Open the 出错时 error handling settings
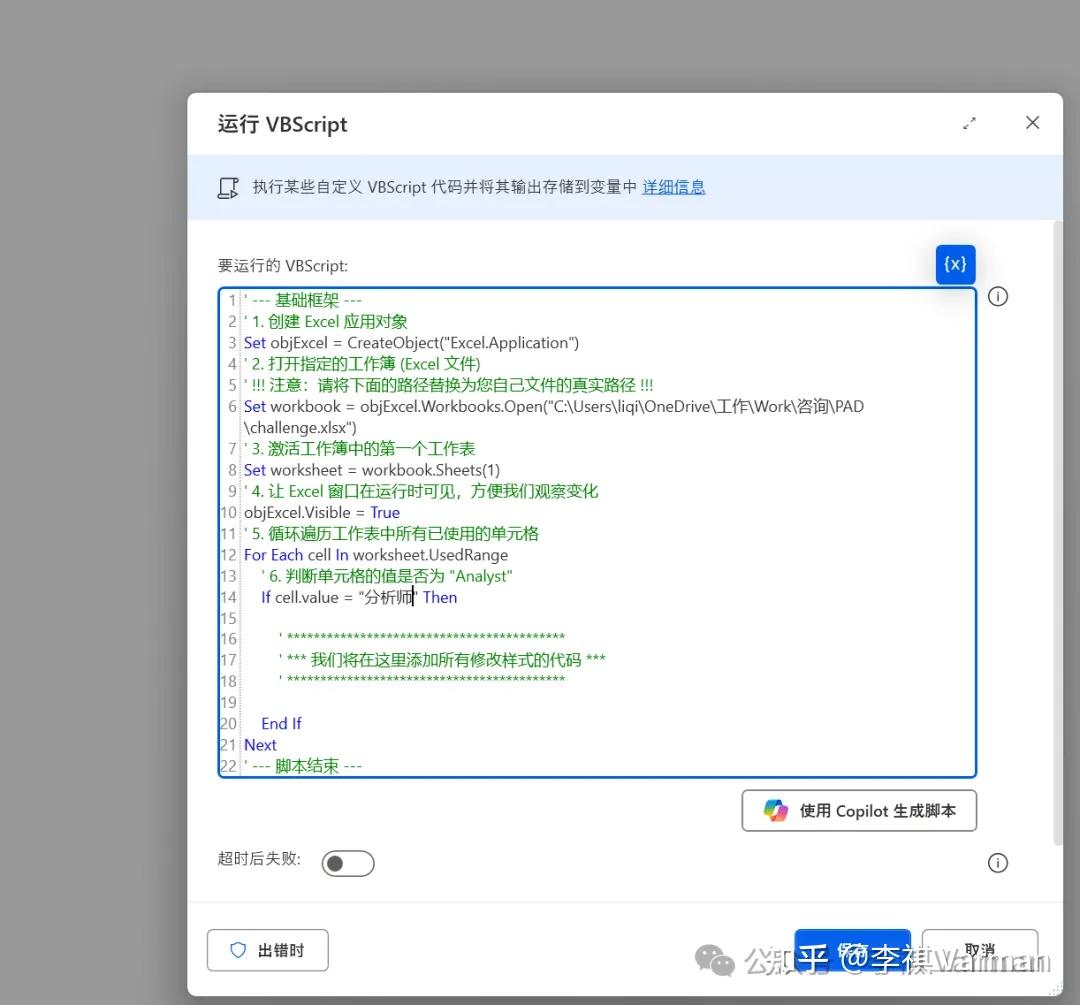The image size is (1080, 1005). [267, 950]
